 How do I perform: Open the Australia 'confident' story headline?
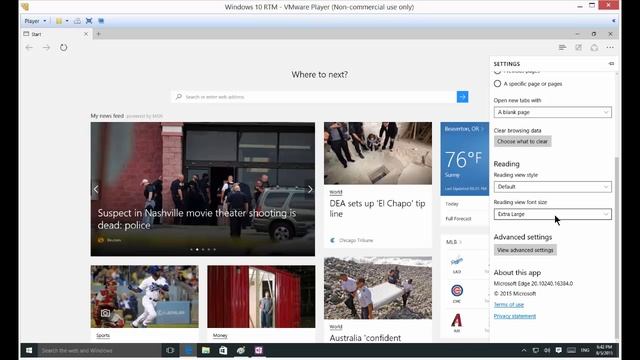[x=365, y=338]
